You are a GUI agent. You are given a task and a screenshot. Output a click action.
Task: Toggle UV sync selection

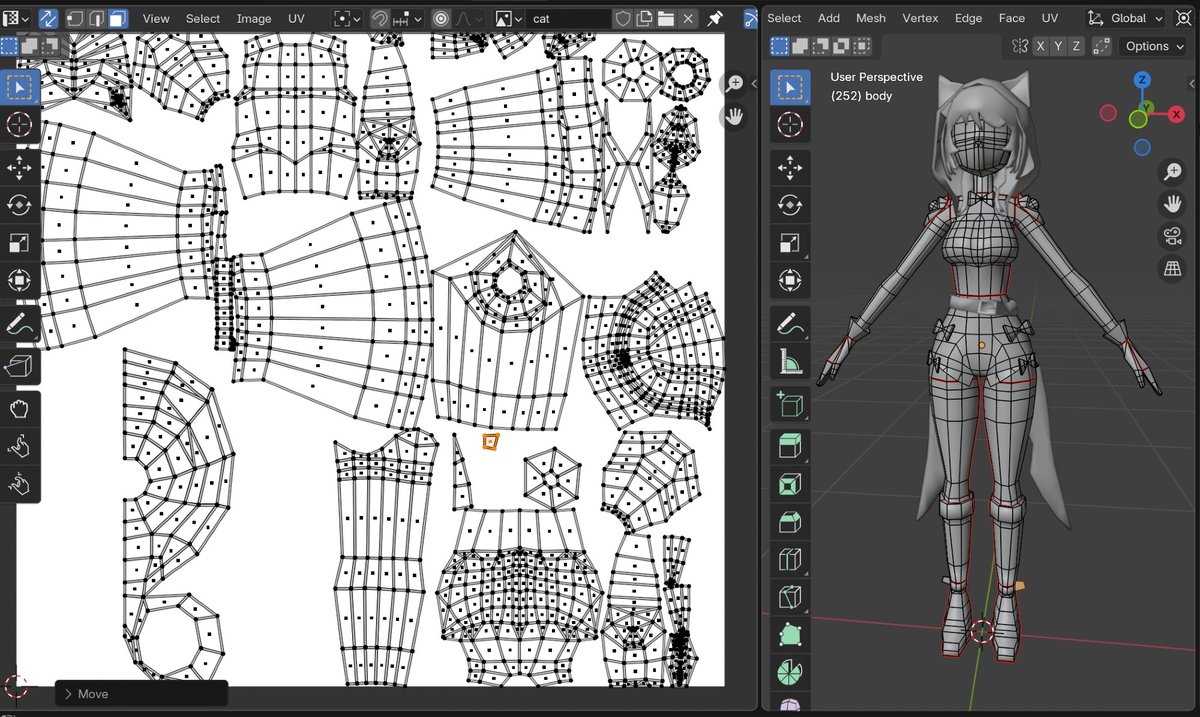(49, 18)
